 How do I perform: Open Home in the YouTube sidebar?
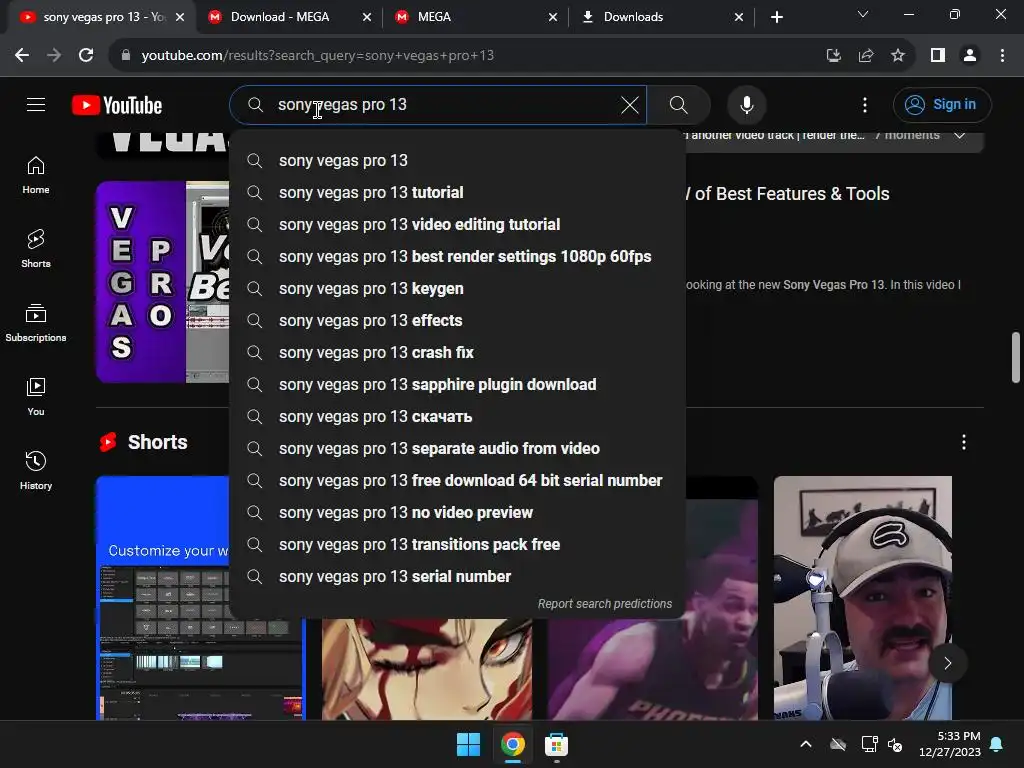point(36,175)
